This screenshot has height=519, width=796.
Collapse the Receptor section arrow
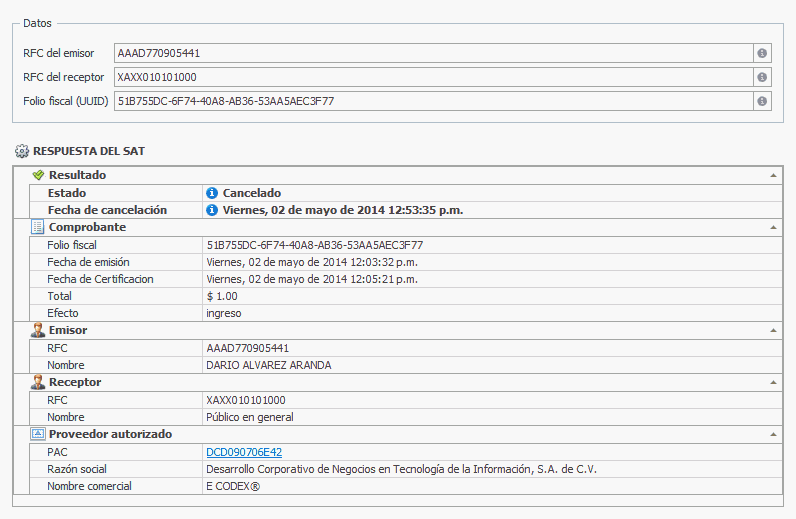pyautogui.click(x=773, y=382)
